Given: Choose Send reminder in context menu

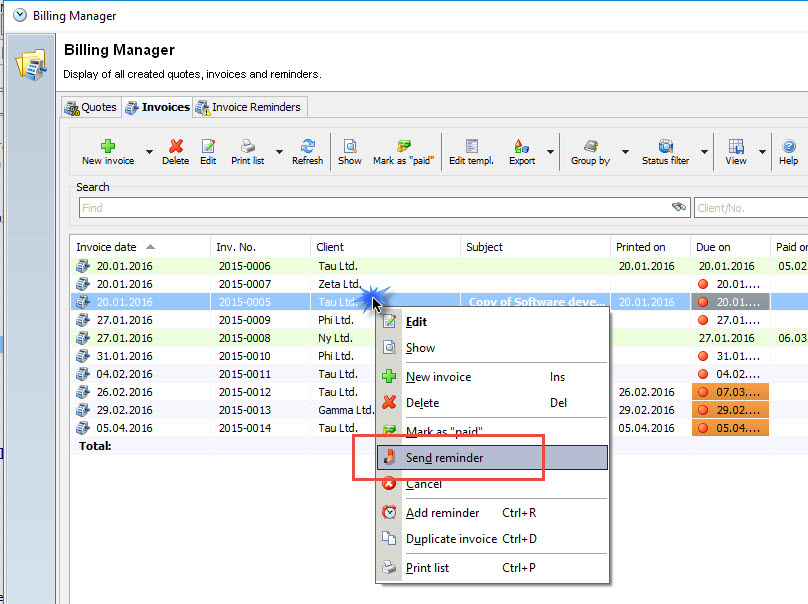Looking at the screenshot, I should [x=444, y=457].
